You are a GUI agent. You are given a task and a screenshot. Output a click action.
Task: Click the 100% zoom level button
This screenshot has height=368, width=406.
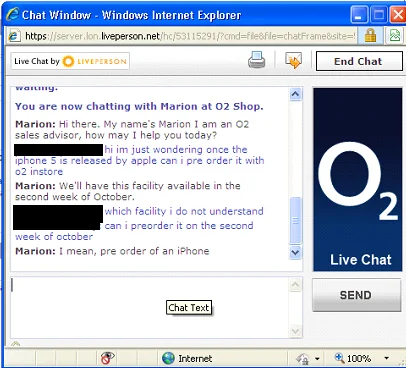pyautogui.click(x=353, y=358)
